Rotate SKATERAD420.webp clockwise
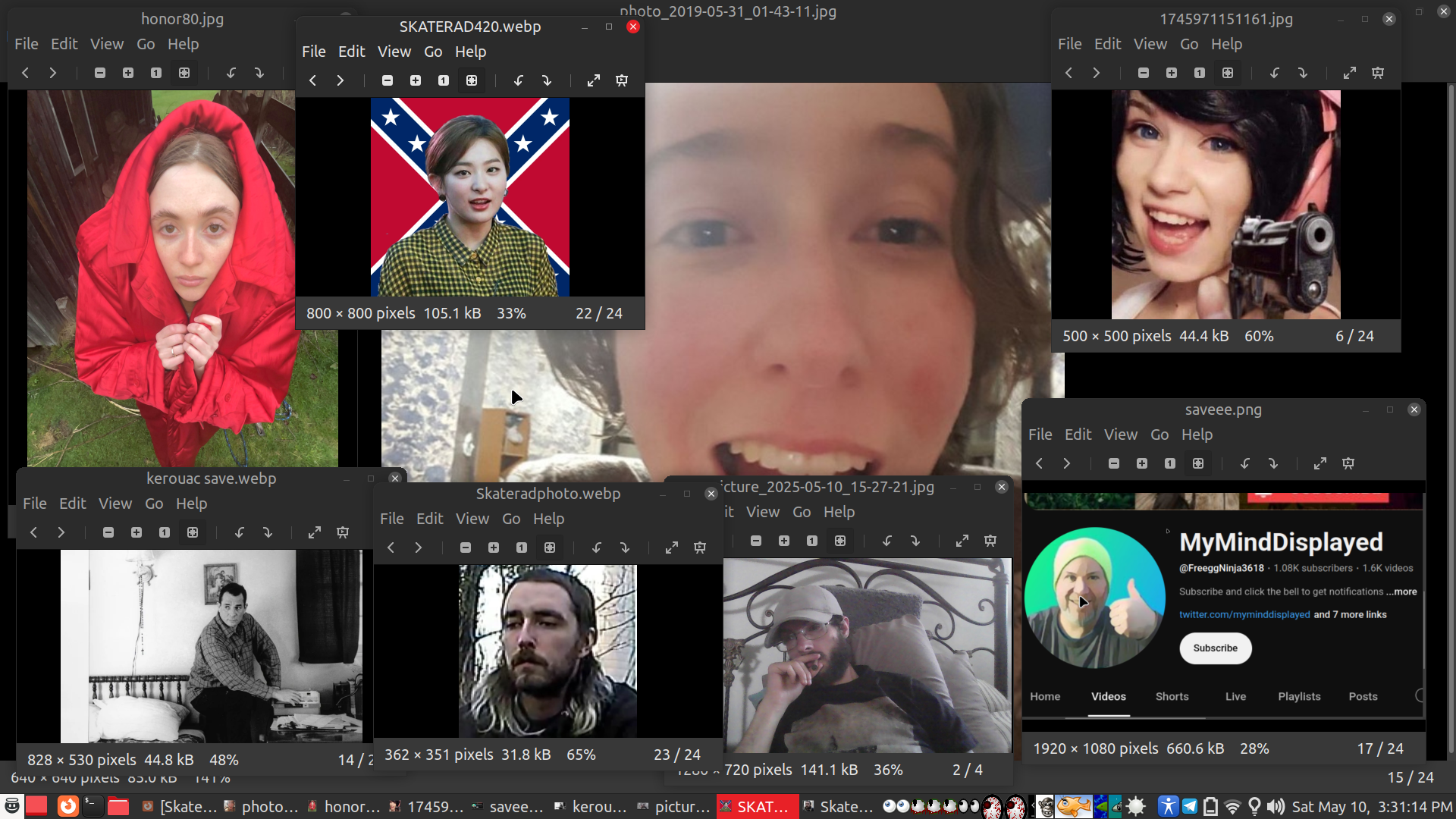The width and height of the screenshot is (1456, 819). (547, 80)
